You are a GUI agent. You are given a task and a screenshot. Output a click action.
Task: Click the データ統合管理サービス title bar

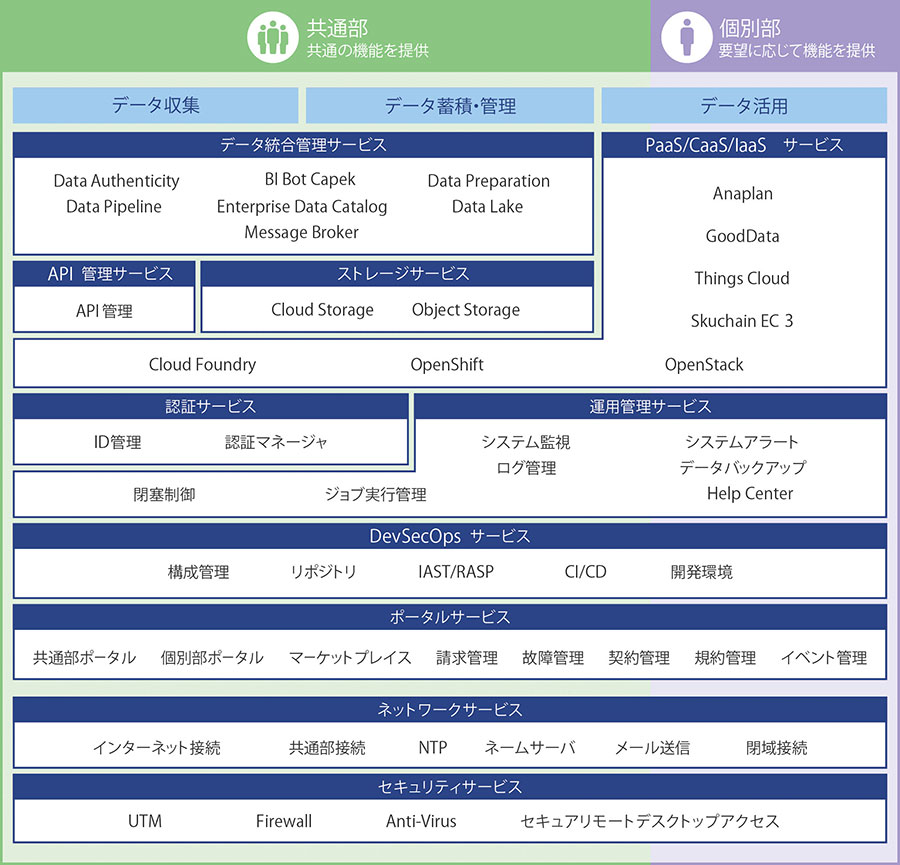[303, 145]
